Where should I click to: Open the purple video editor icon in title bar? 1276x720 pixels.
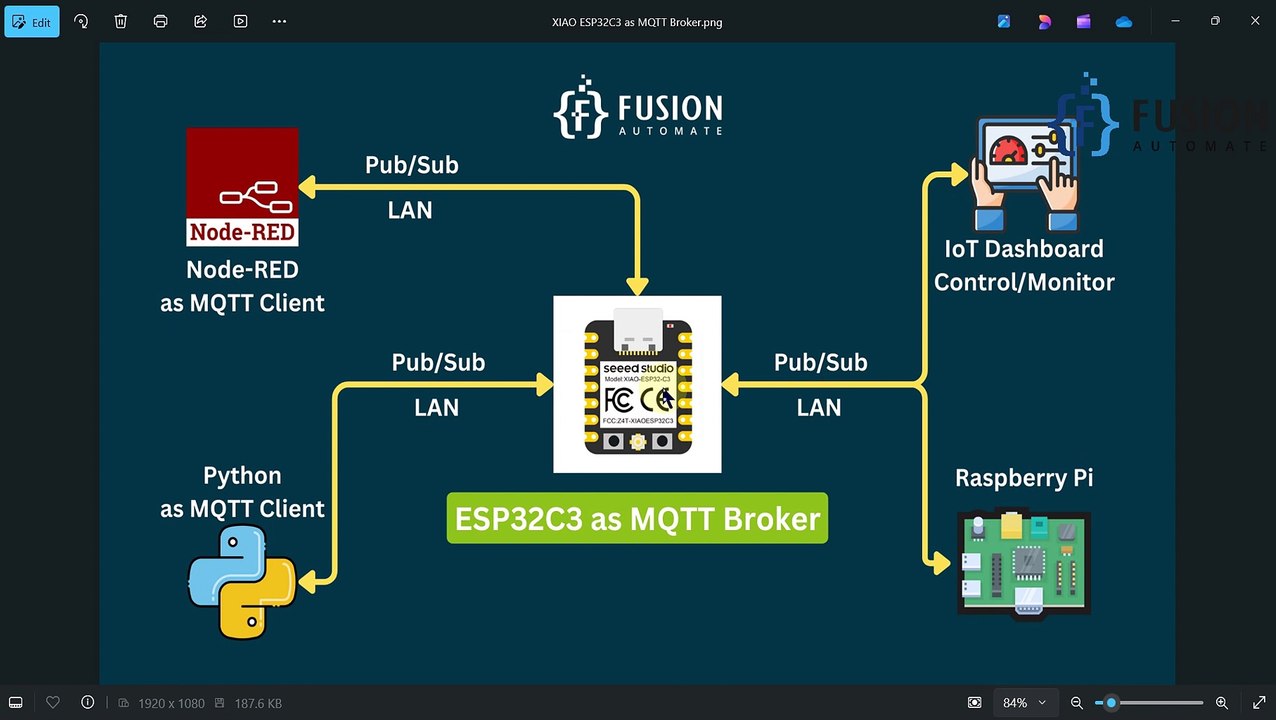pos(1084,21)
